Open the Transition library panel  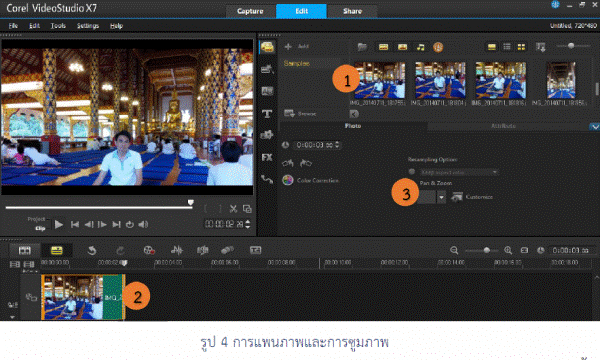coord(267,91)
